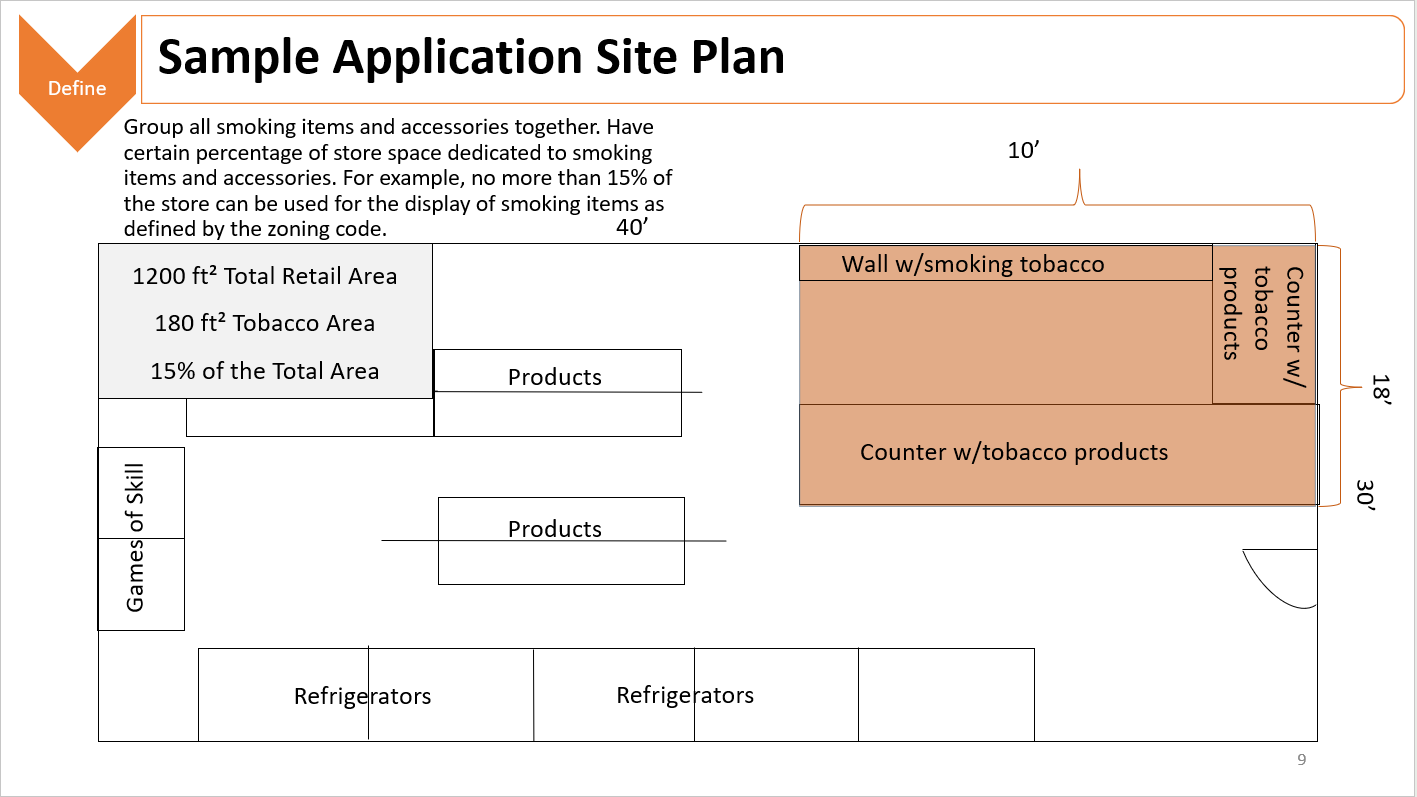The image size is (1417, 797).
Task: Click the orange Define chevron badge
Action: pyautogui.click(x=77, y=84)
